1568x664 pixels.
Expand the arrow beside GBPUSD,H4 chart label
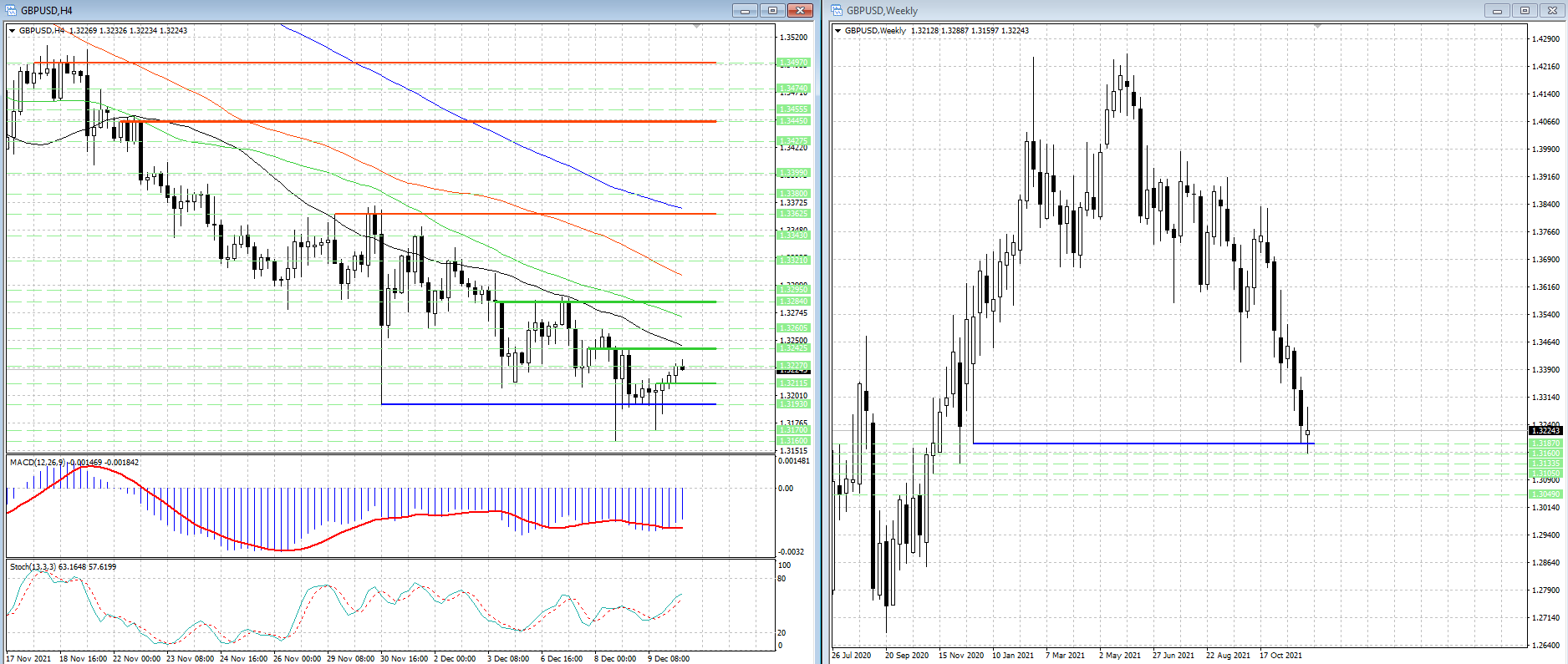tap(13, 31)
